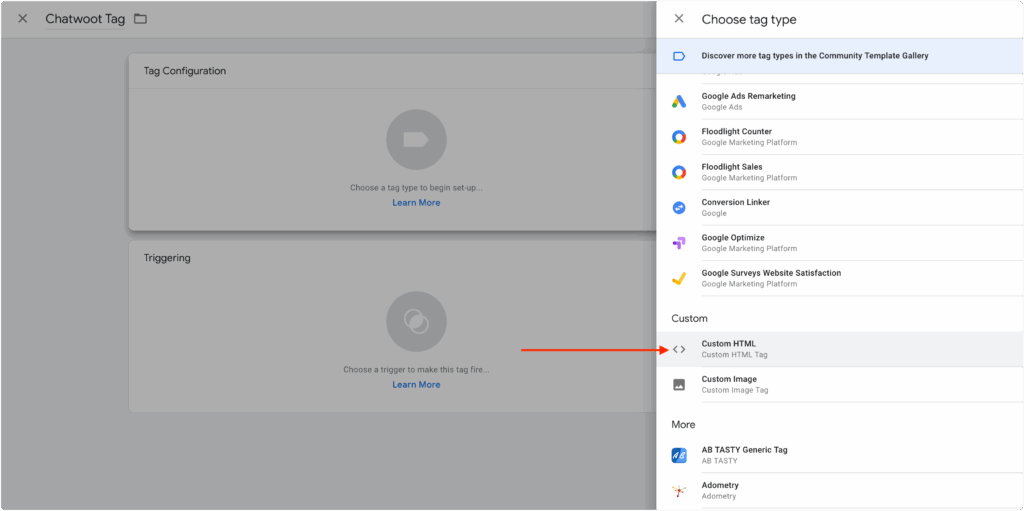Pick the Google Surveys Website Satisfaction icon
1024x511 pixels.
[x=679, y=278]
